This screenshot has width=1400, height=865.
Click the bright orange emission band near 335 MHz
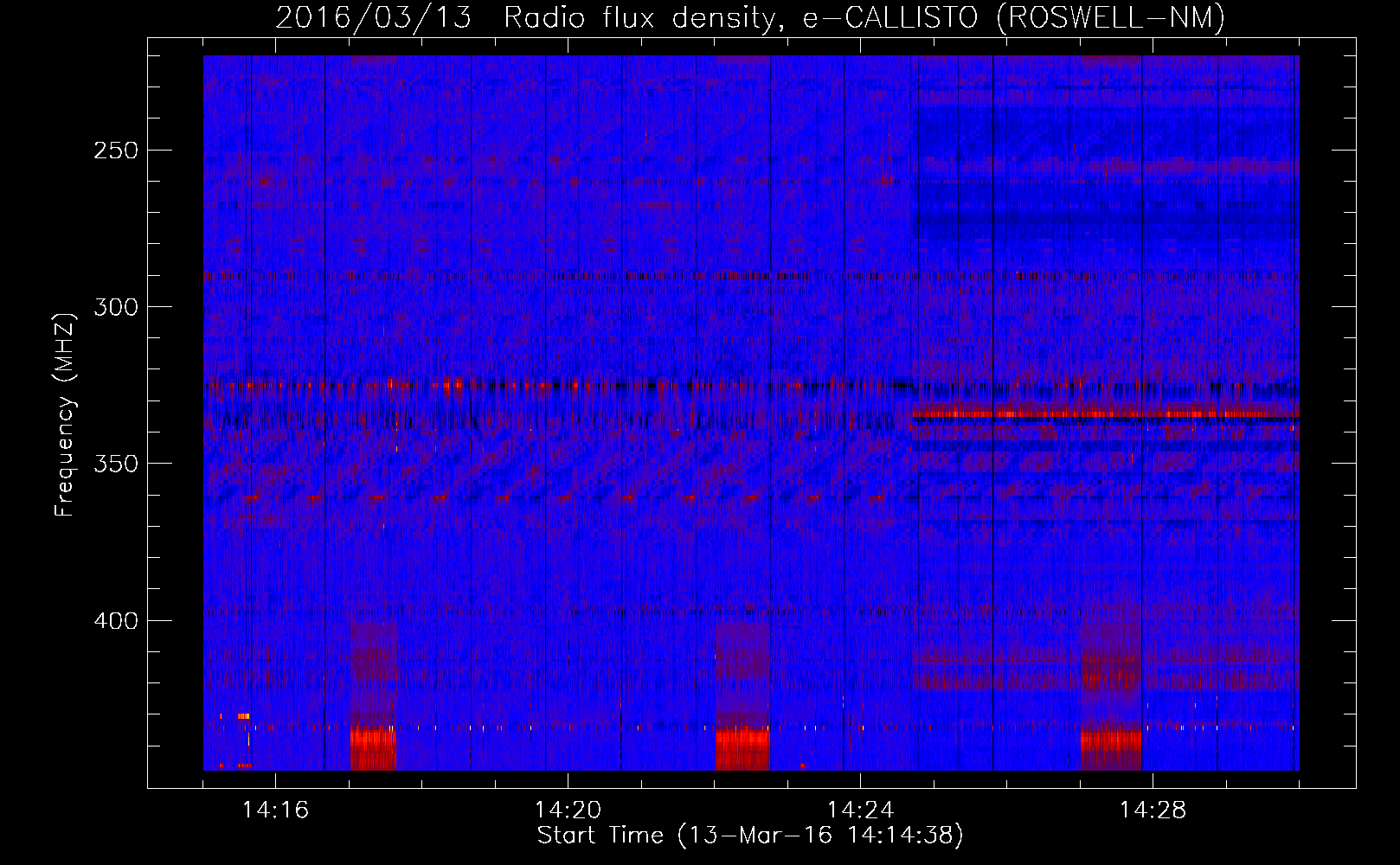(x=1106, y=413)
